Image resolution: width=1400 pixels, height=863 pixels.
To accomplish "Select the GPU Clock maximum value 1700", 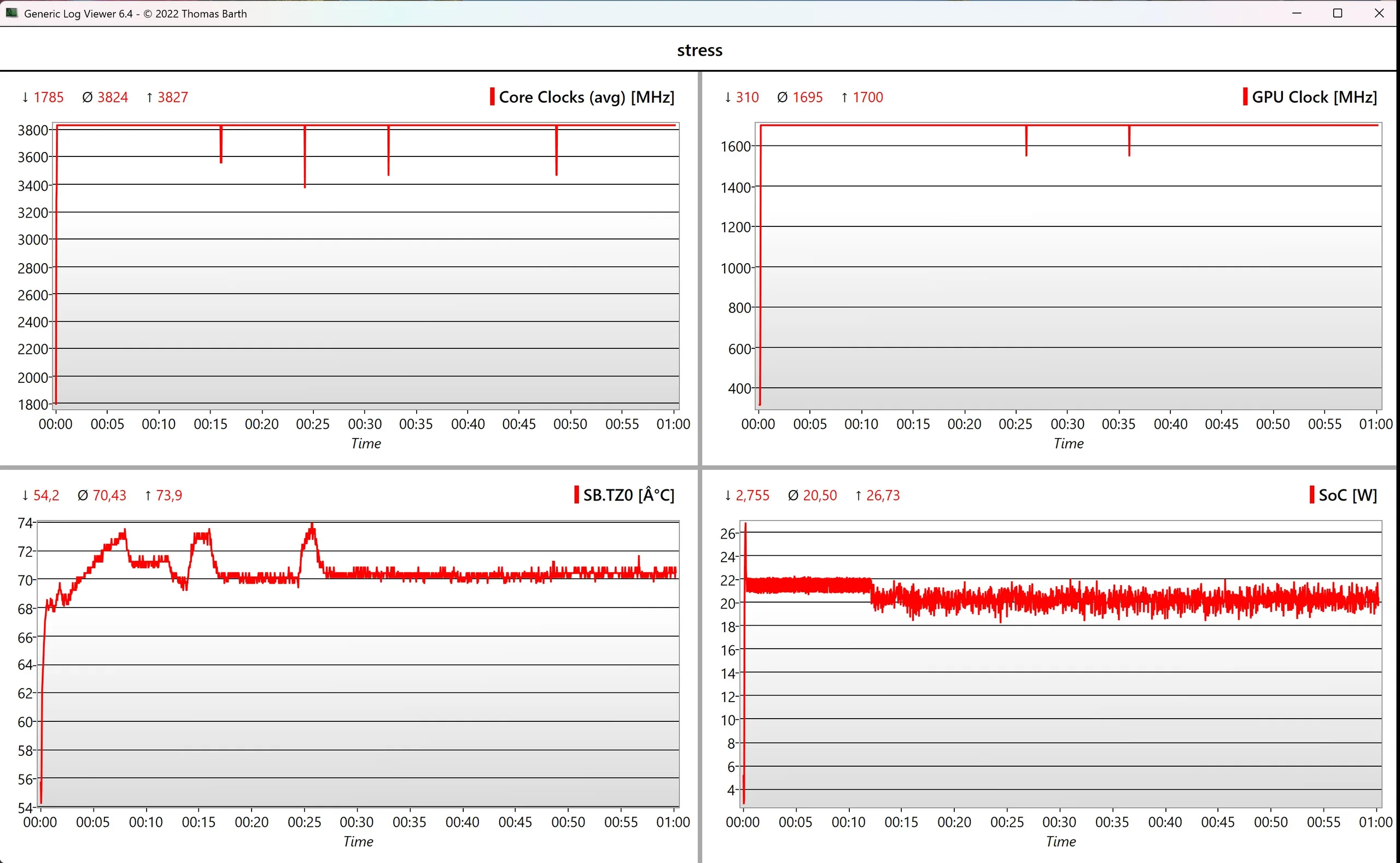I will (867, 97).
